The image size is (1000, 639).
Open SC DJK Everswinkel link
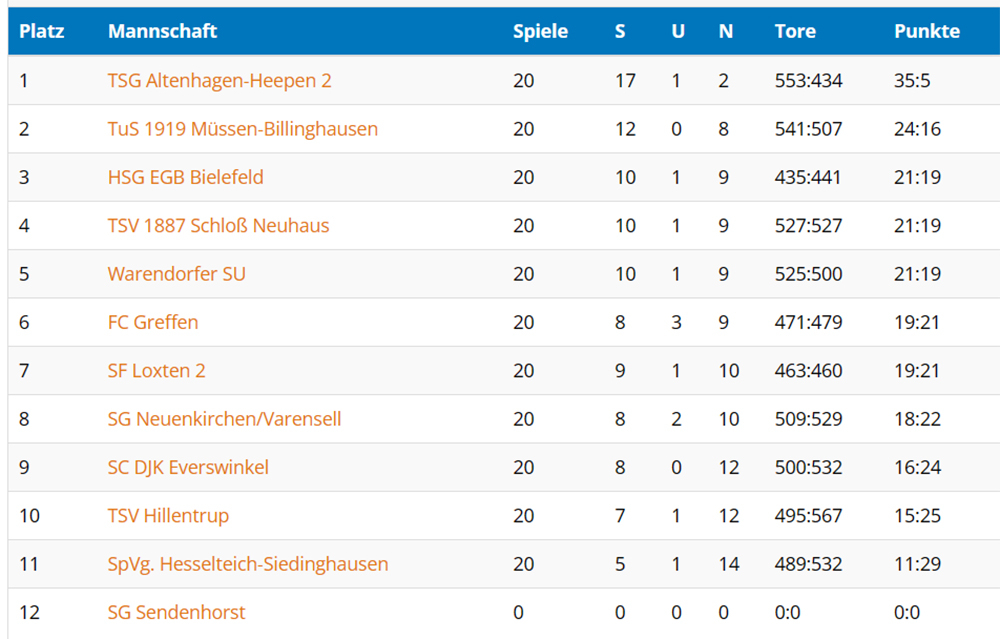pos(188,467)
